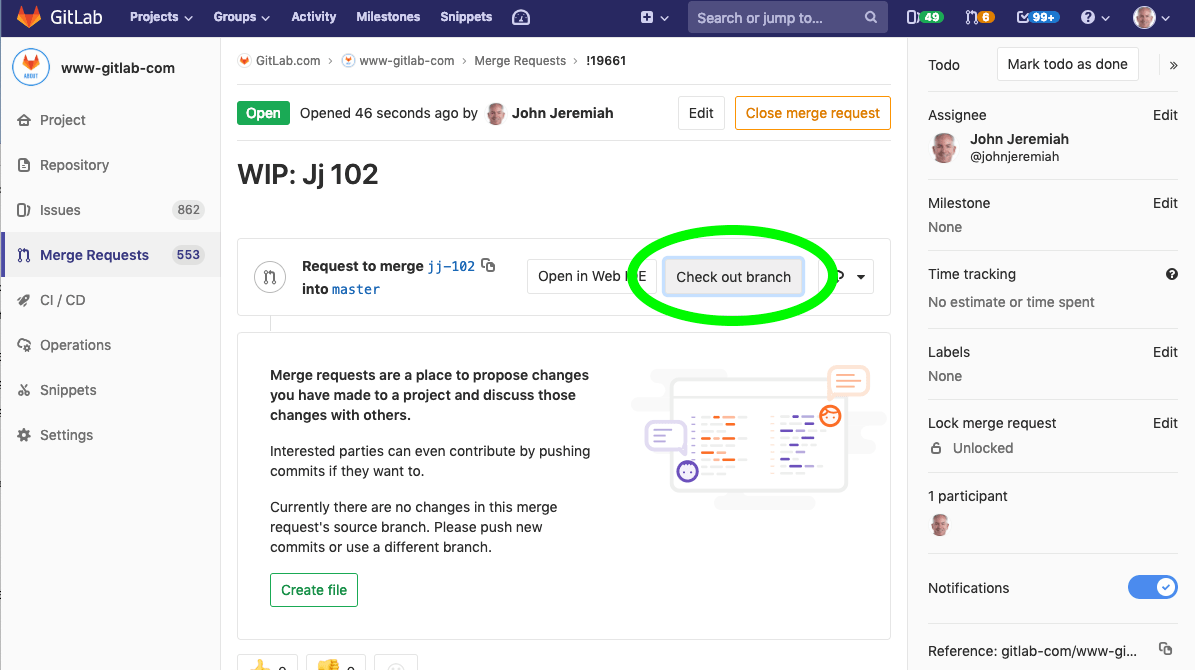This screenshot has height=670, width=1195.
Task: Click the GitLab fox logo
Action: click(28, 17)
